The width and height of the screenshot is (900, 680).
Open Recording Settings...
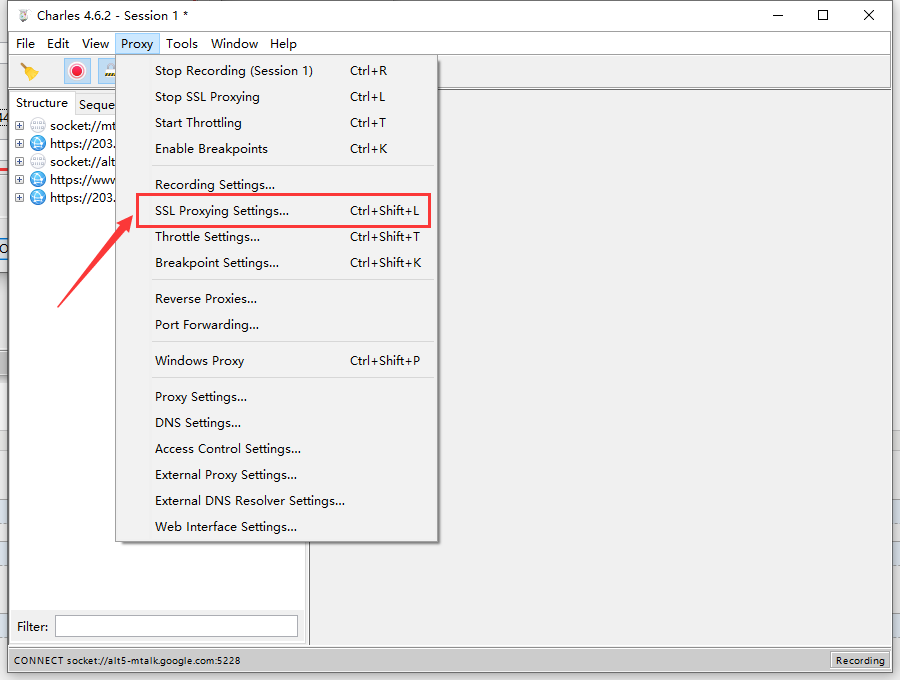coord(277,185)
